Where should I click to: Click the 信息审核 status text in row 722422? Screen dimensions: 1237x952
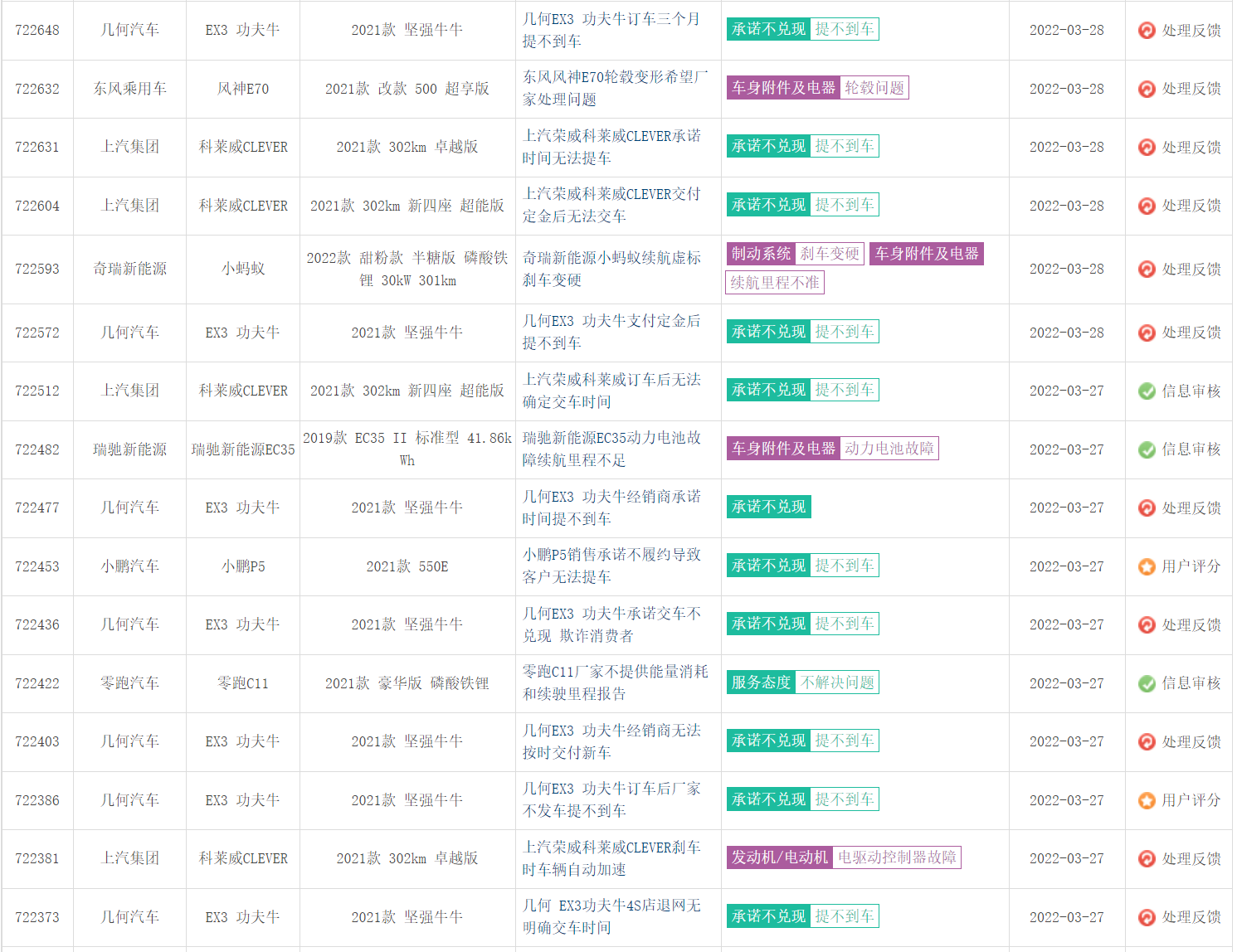pyautogui.click(x=1191, y=683)
